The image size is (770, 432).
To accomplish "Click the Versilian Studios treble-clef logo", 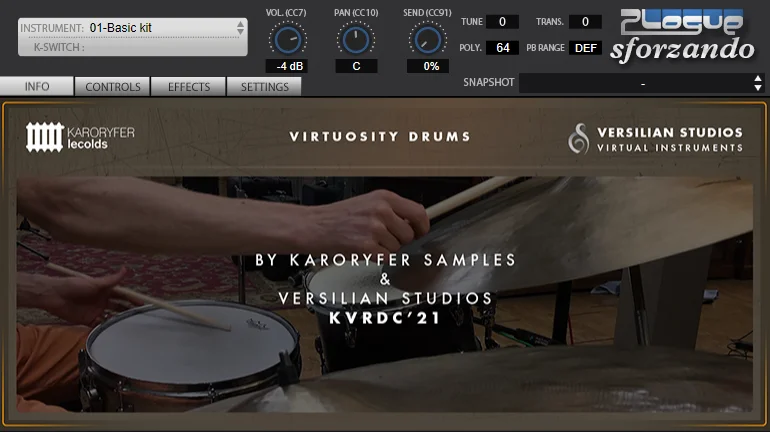I will [578, 138].
